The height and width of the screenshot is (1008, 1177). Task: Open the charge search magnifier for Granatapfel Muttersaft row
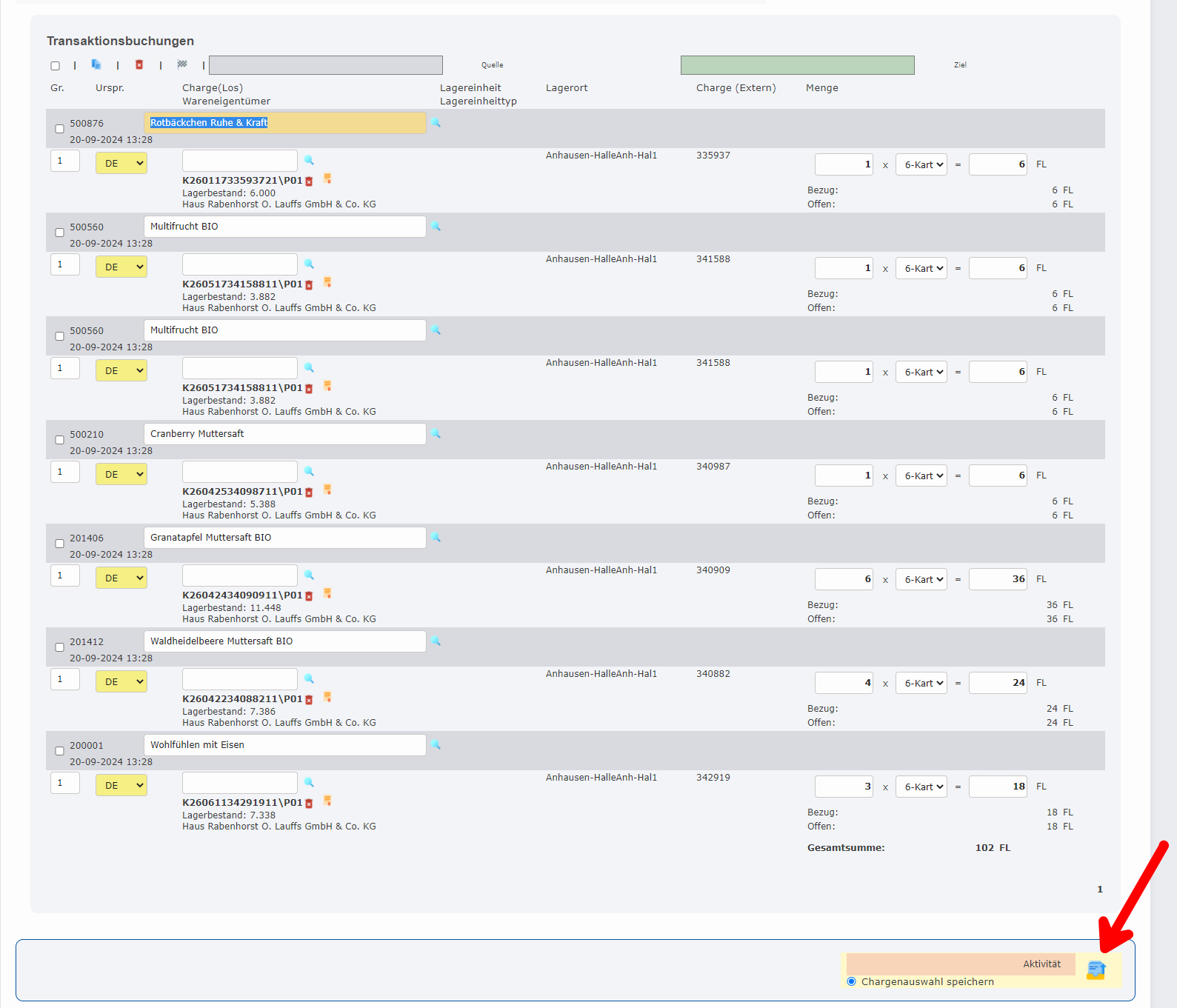[x=310, y=575]
